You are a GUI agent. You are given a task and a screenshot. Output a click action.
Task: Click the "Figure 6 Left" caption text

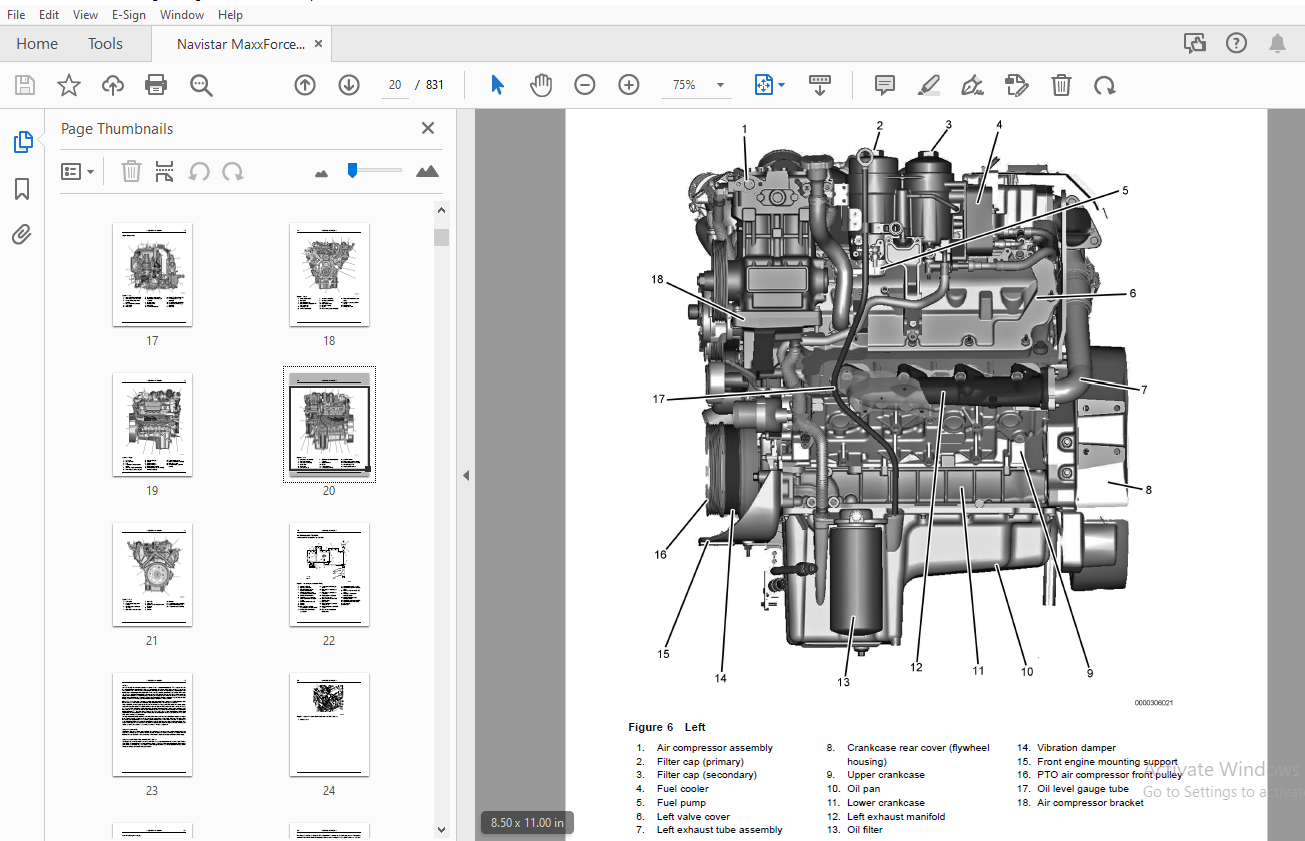pyautogui.click(x=667, y=727)
